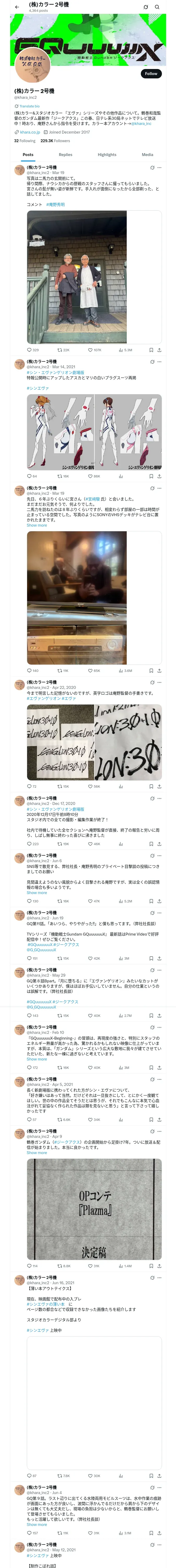View analytics of the post with 5.3M views

[x=125, y=350]
